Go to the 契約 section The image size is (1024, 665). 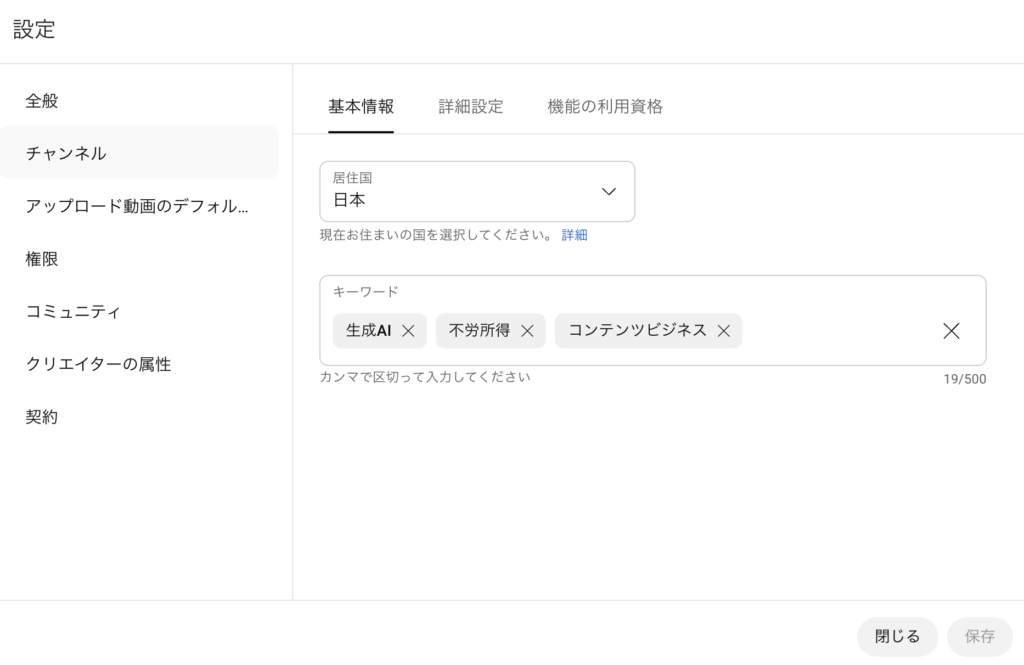[42, 417]
